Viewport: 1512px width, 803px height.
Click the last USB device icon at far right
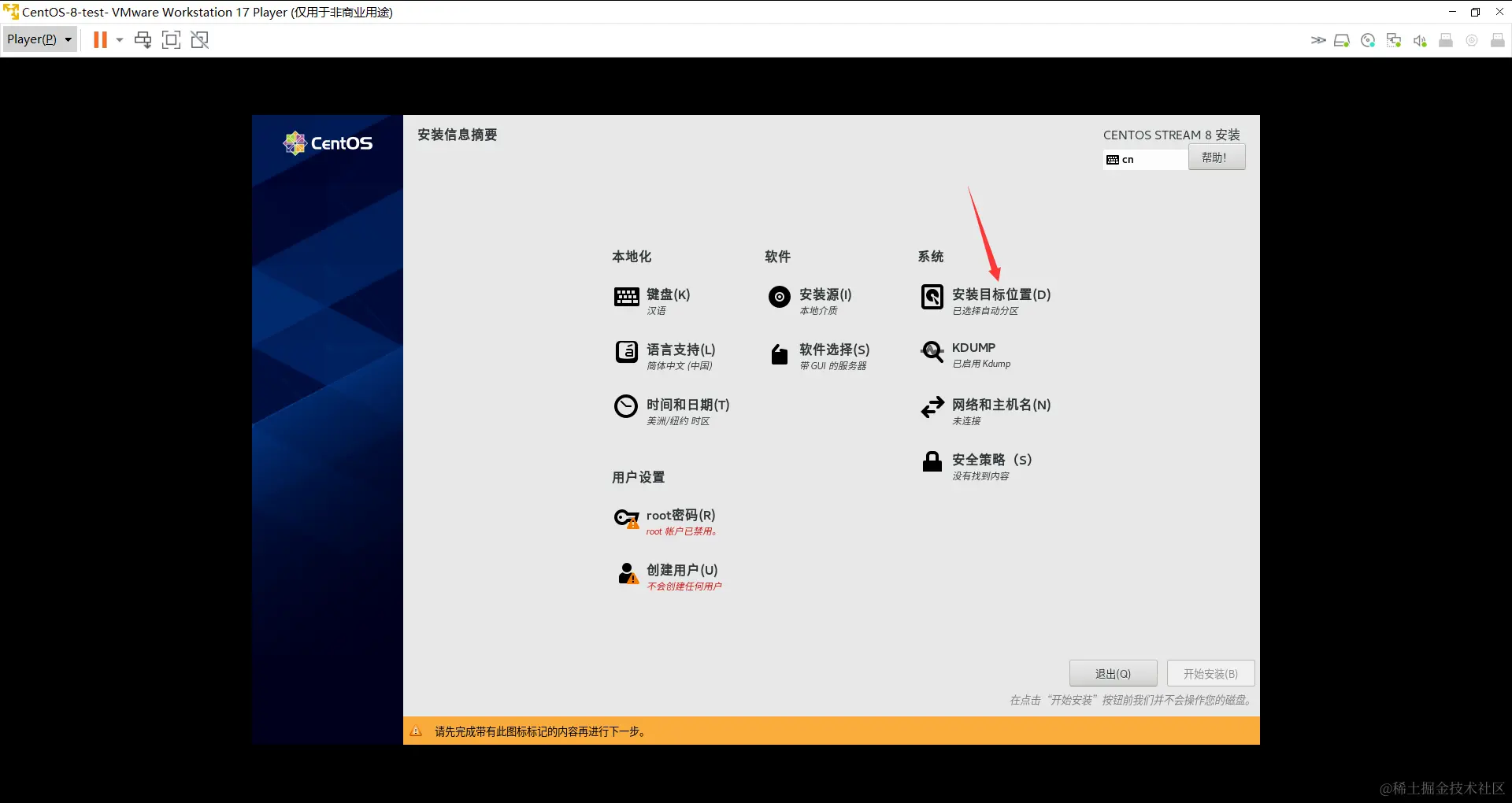tap(1498, 40)
